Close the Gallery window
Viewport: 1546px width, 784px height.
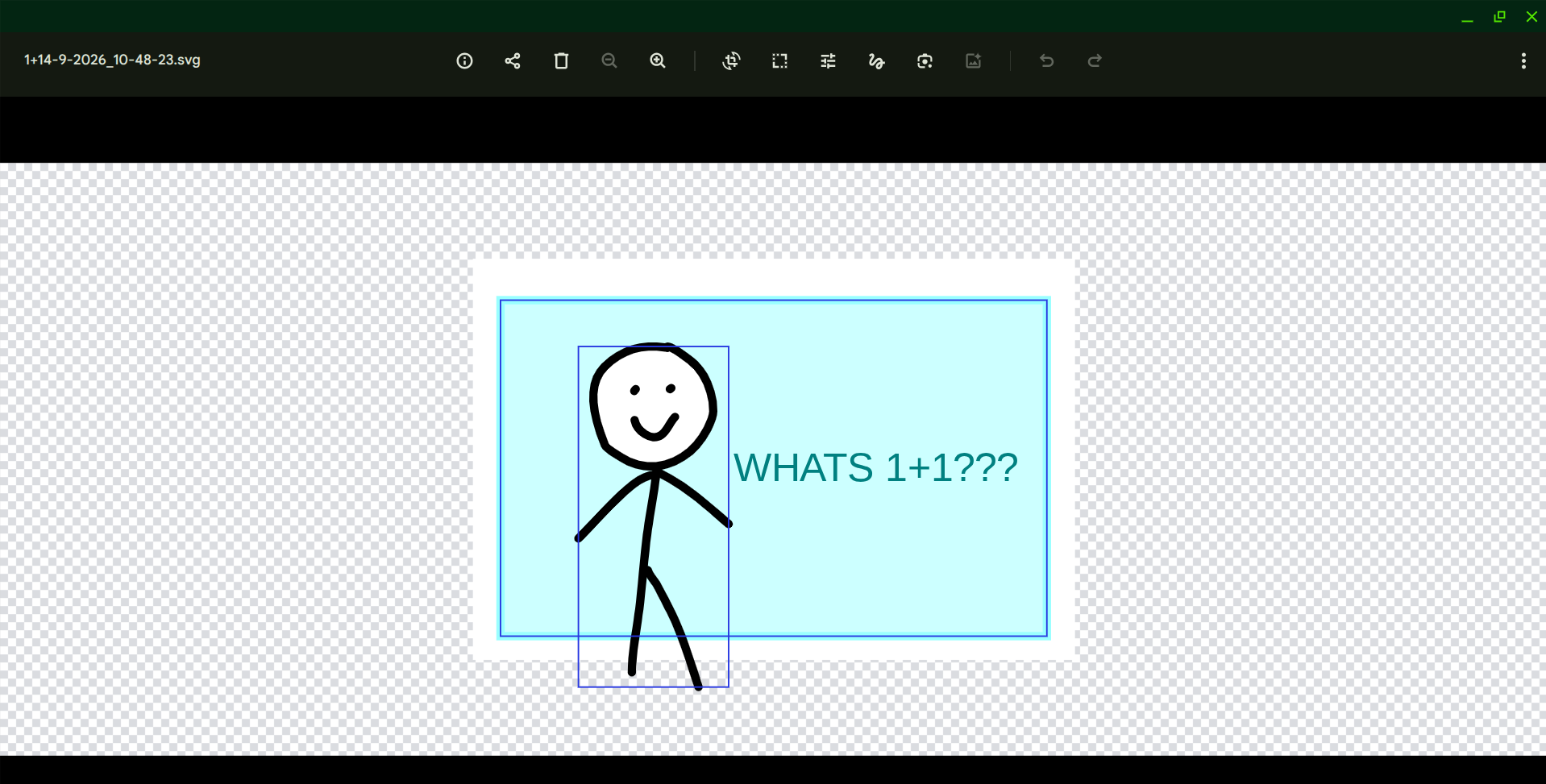1531,17
